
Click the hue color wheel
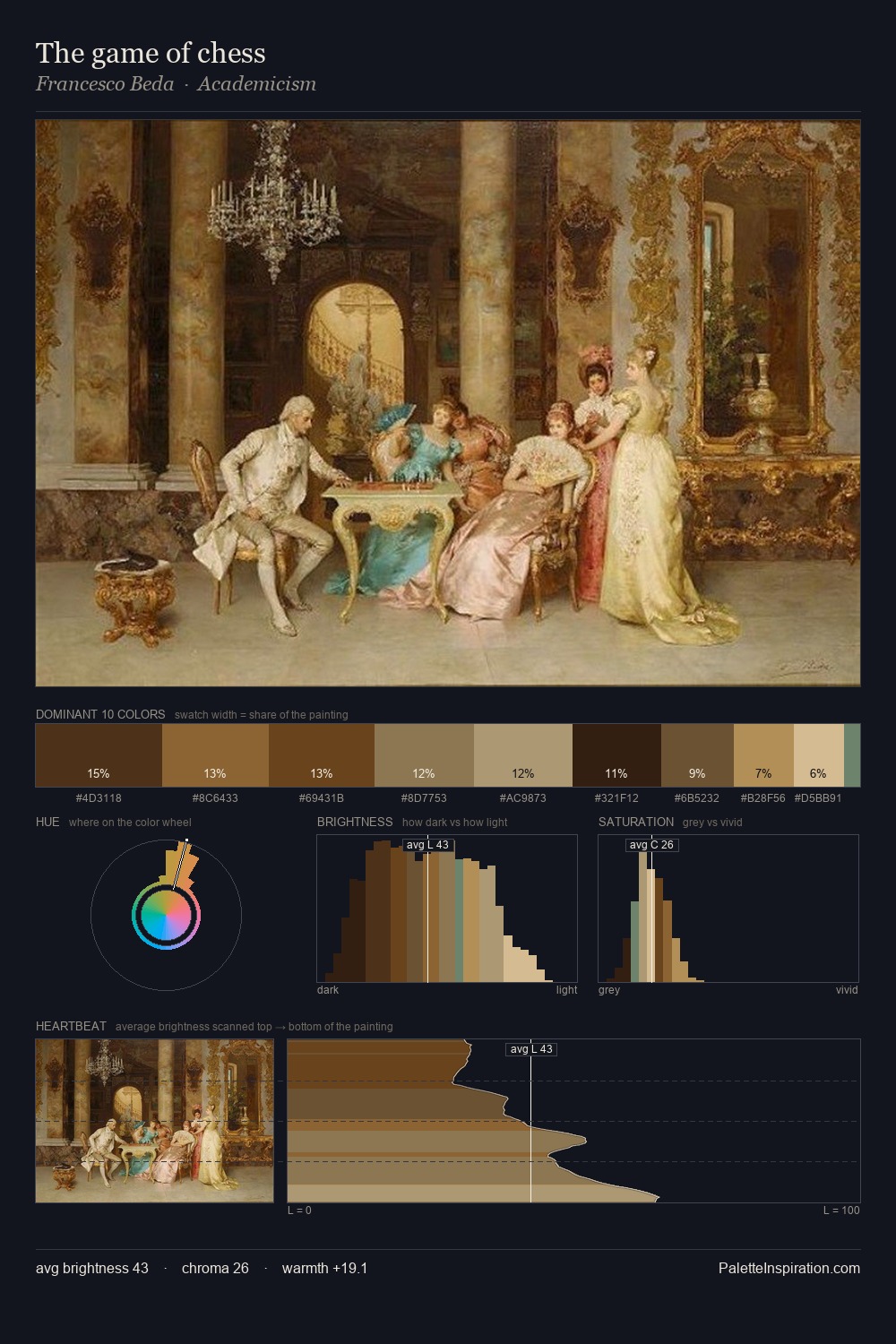click(166, 915)
